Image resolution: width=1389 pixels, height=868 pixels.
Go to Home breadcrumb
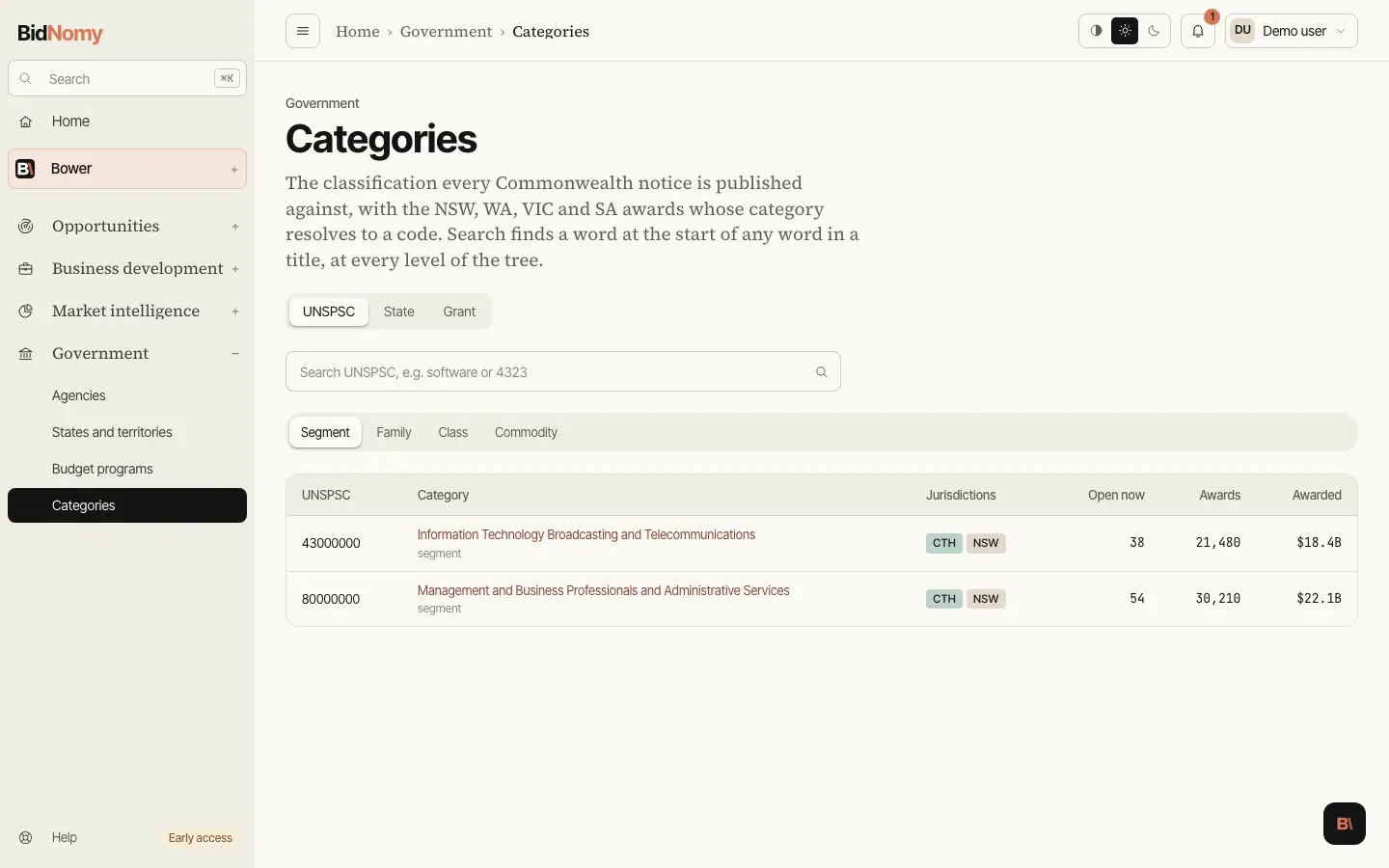[x=358, y=31]
